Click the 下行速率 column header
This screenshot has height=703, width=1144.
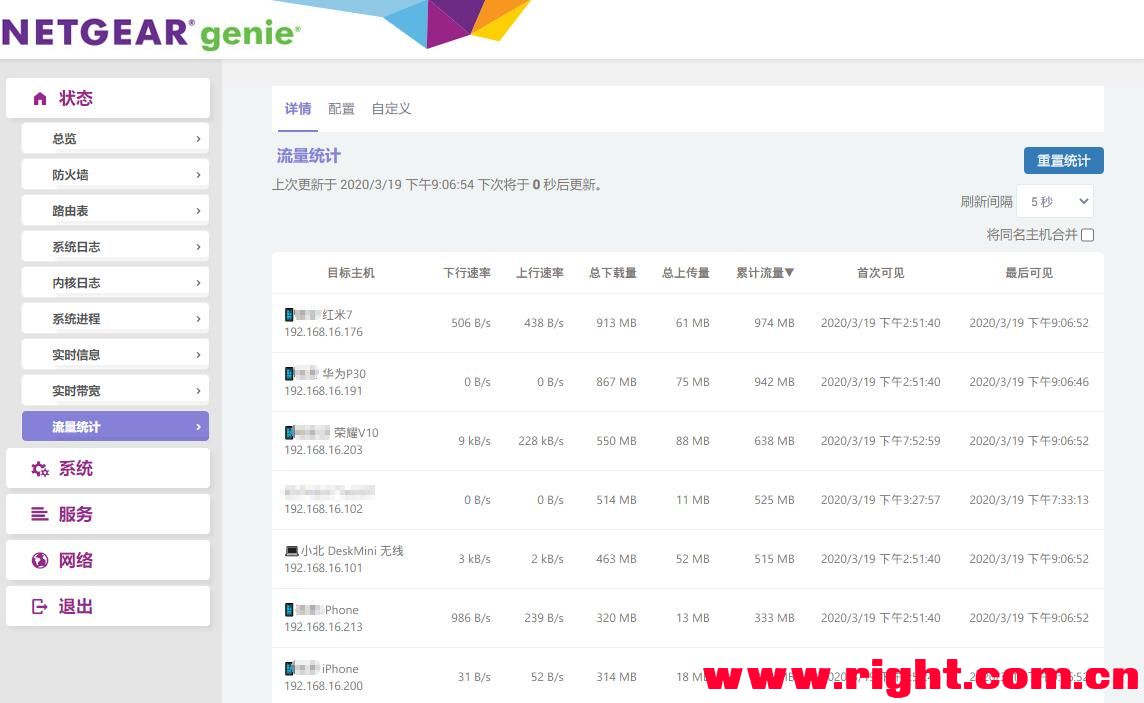(x=467, y=273)
